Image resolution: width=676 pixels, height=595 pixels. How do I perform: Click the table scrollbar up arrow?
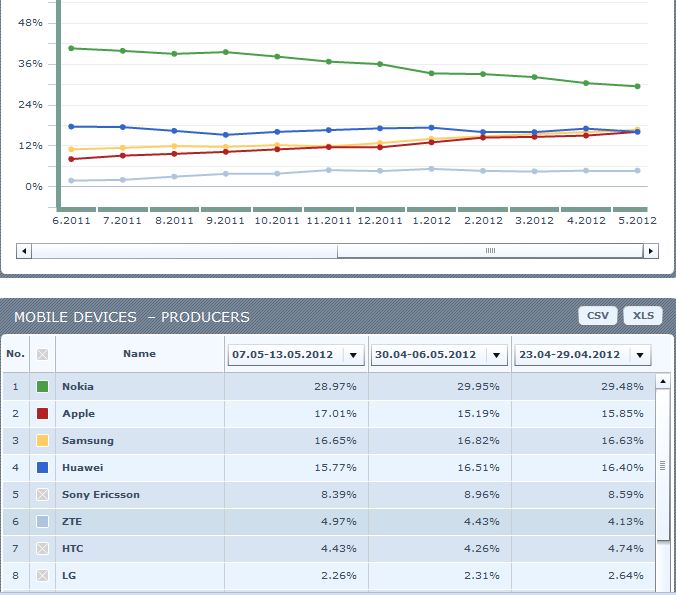663,381
